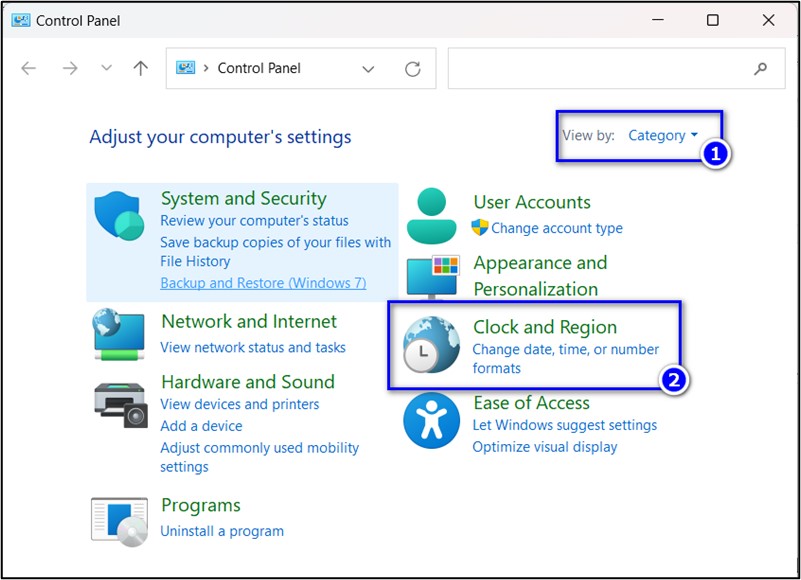
Task: Open the address bar history dropdown
Action: point(368,69)
